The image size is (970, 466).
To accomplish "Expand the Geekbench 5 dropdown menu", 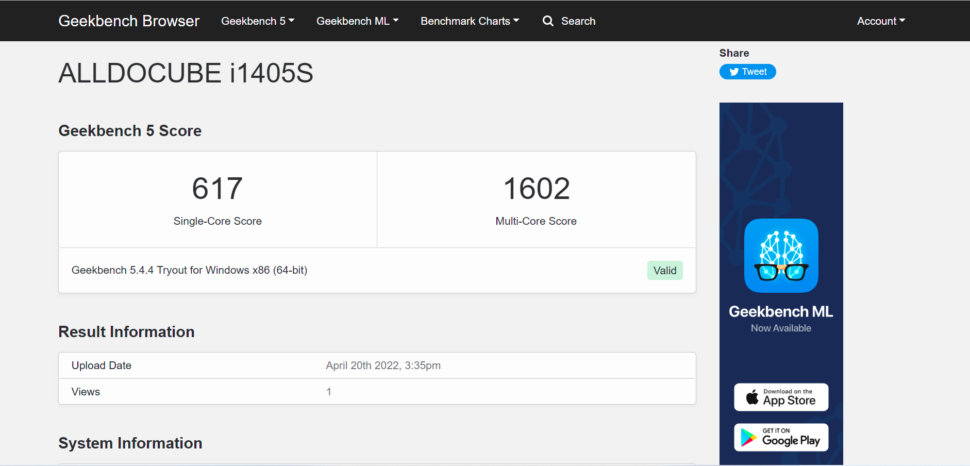I will pos(258,21).
